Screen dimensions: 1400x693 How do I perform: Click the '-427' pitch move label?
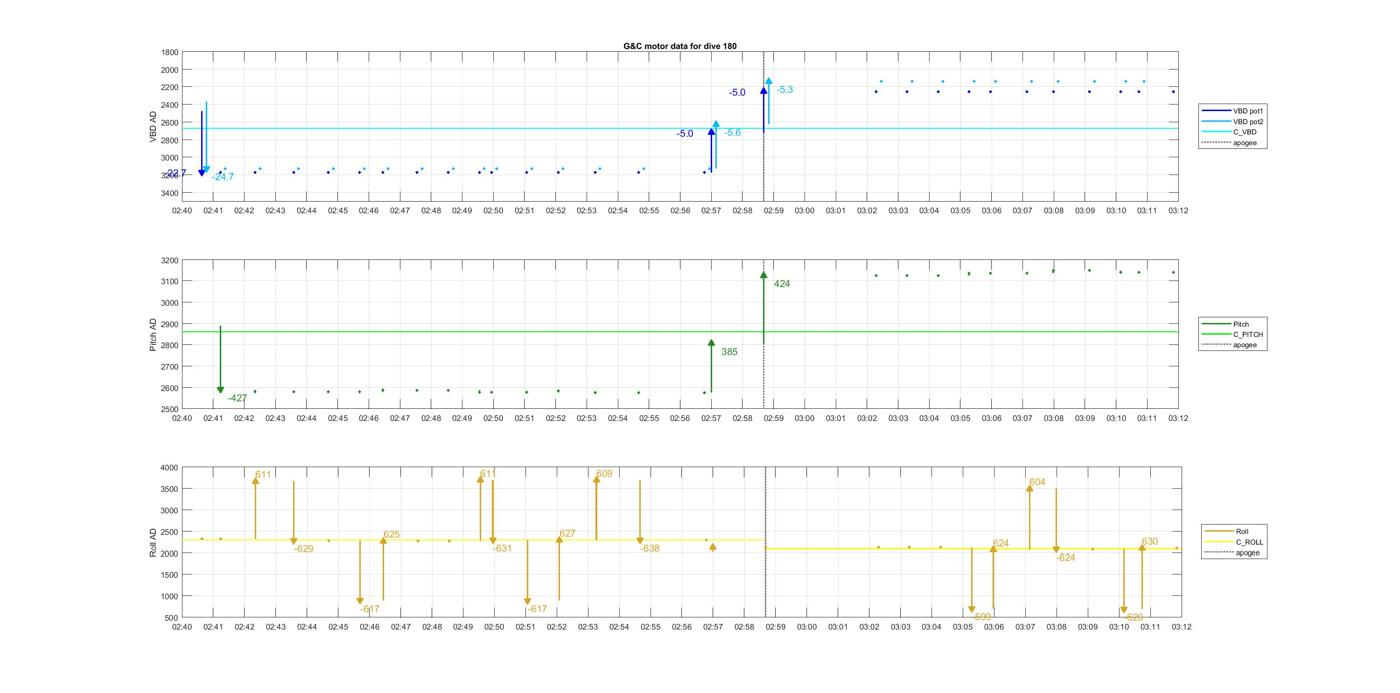(237, 398)
